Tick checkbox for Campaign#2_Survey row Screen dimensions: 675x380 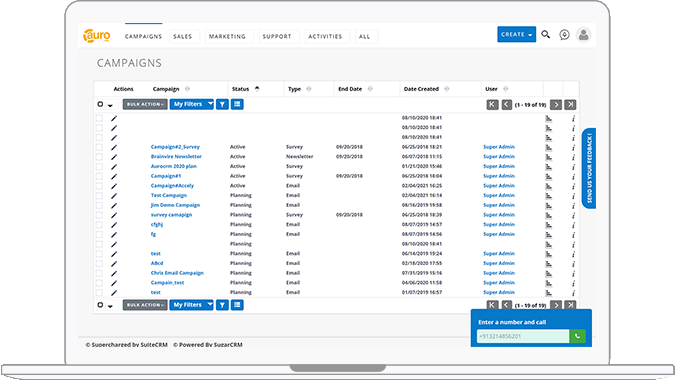[x=99, y=147]
